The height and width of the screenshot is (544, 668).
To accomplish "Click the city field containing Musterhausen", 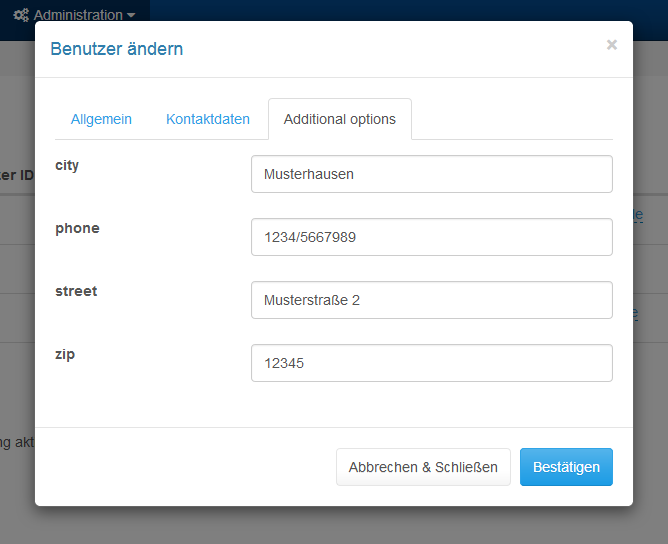I will (431, 174).
